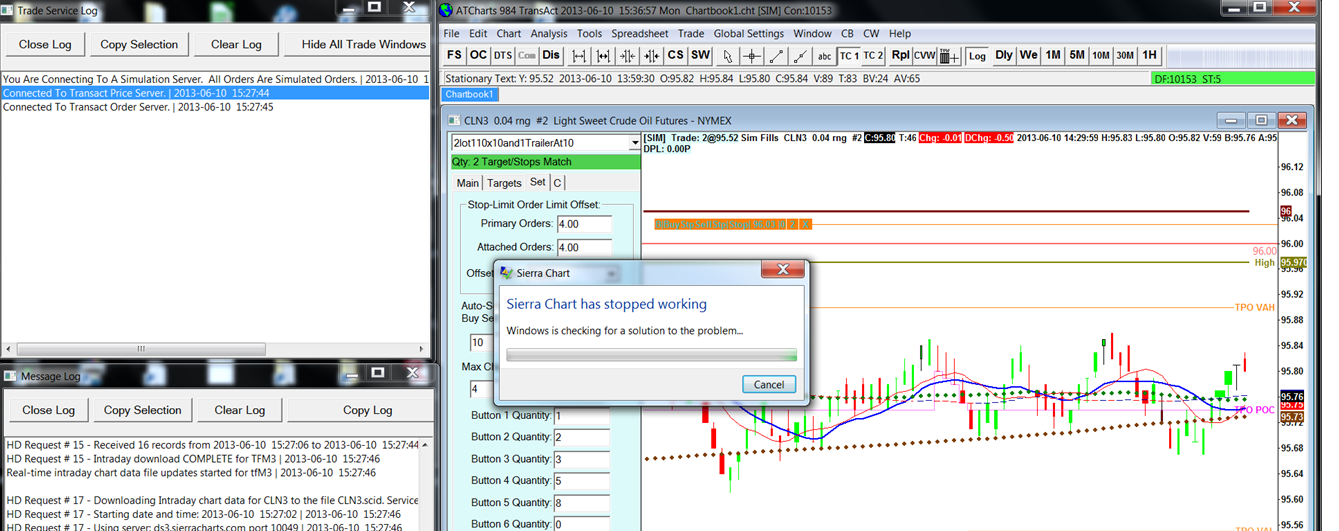
Task: Open the CB menu
Action: tap(847, 33)
